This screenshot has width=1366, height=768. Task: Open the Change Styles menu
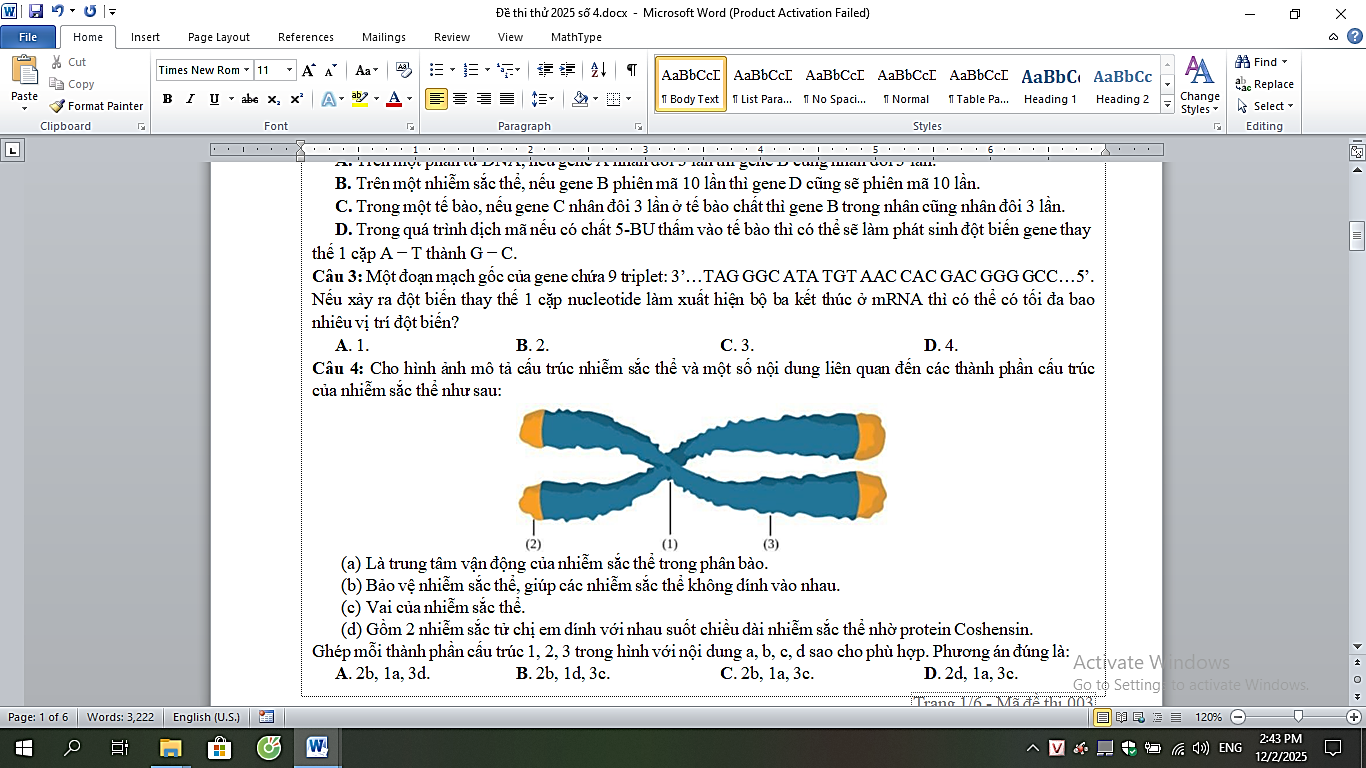click(1199, 86)
